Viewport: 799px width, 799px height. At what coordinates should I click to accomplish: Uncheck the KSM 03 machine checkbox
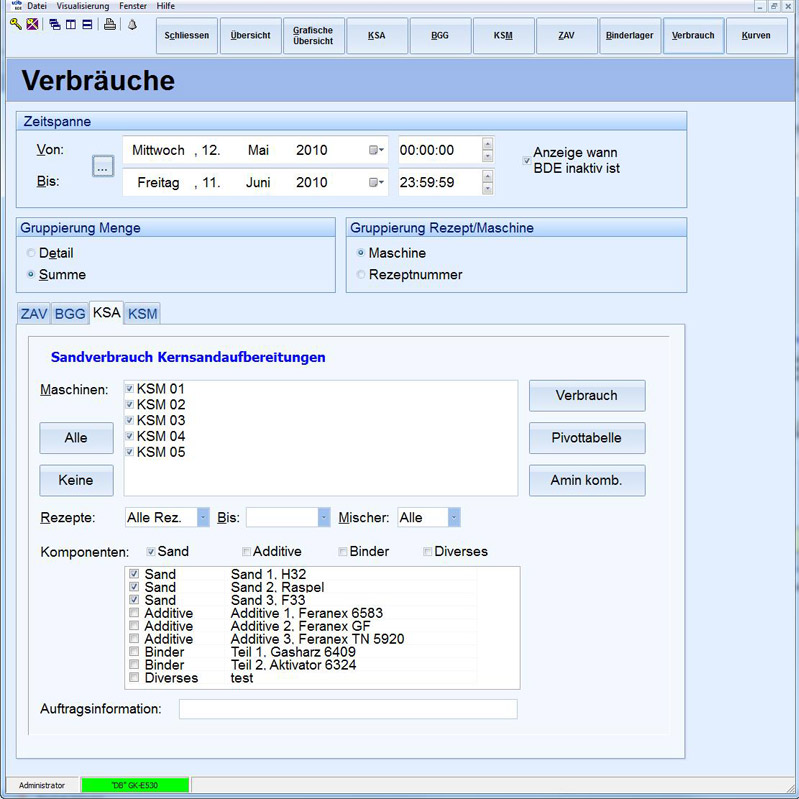click(x=129, y=420)
